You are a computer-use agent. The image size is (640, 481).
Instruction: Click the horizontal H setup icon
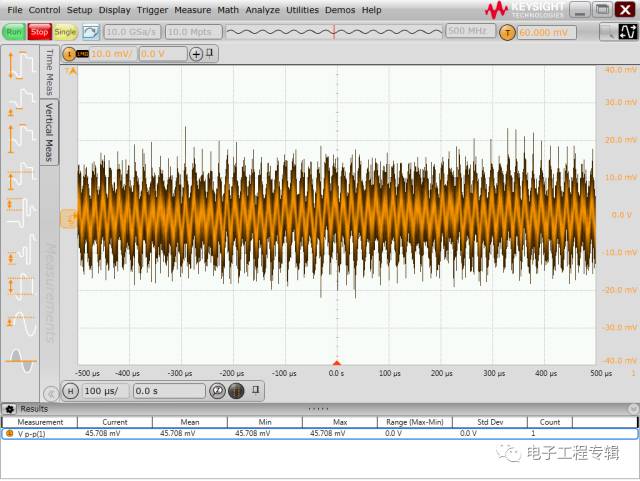pyautogui.click(x=70, y=391)
